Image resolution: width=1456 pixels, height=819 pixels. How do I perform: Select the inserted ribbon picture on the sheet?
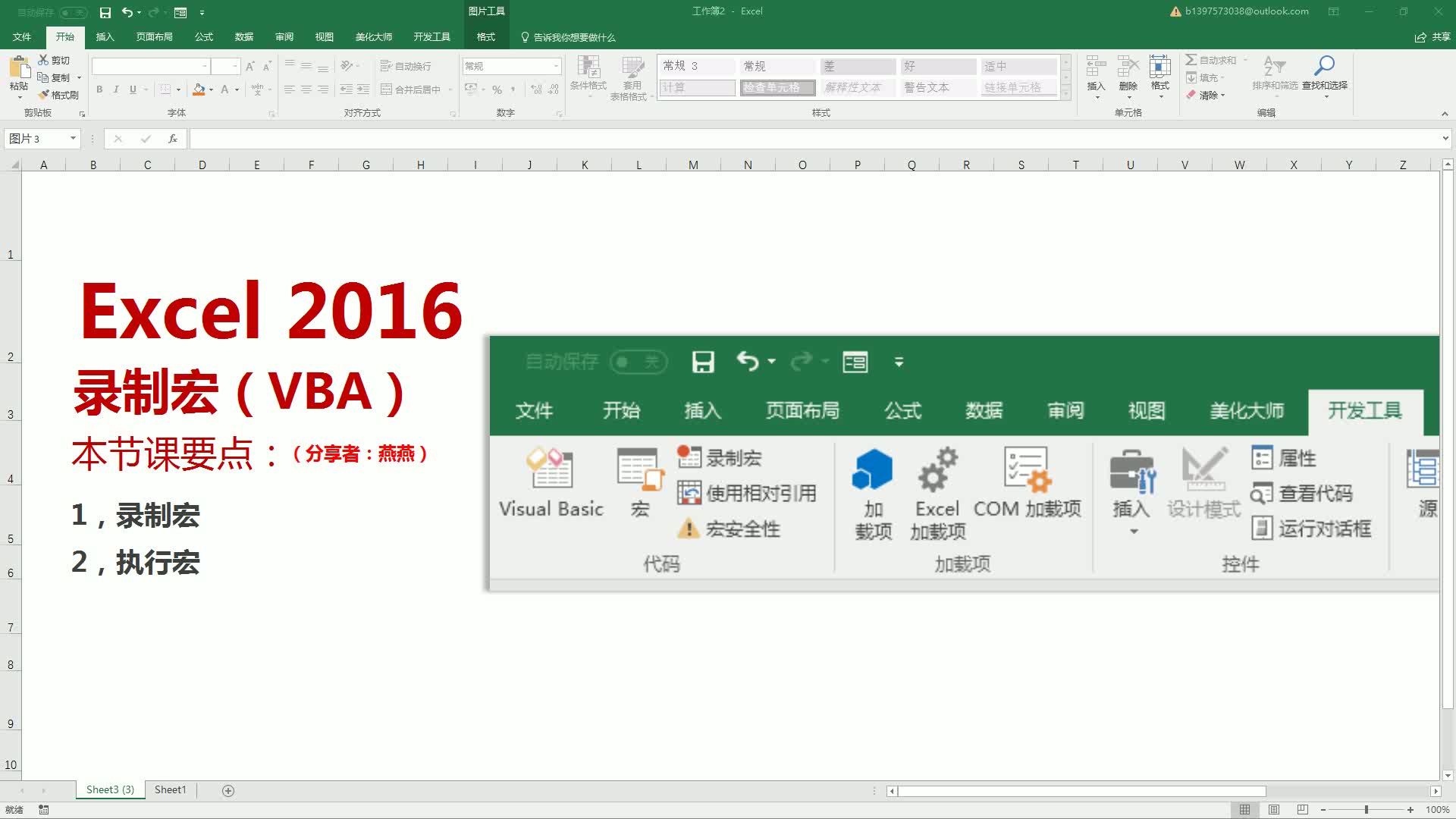coord(963,463)
